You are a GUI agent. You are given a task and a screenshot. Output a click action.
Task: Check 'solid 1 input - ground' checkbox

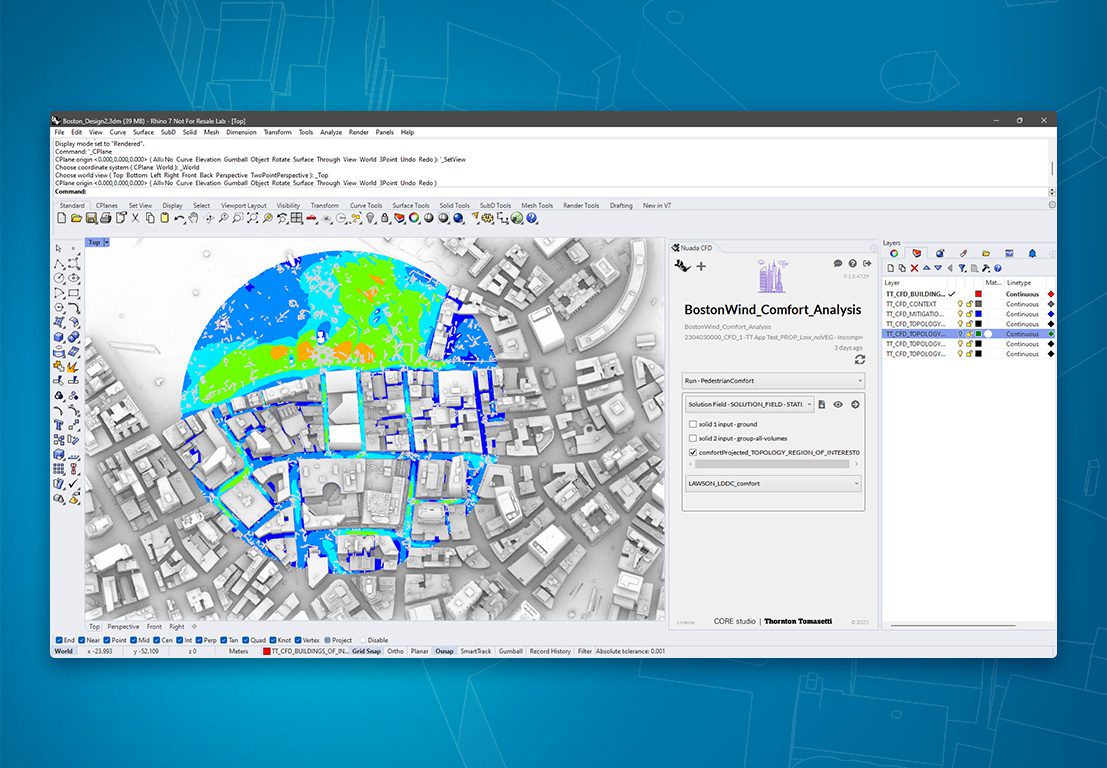coord(693,424)
